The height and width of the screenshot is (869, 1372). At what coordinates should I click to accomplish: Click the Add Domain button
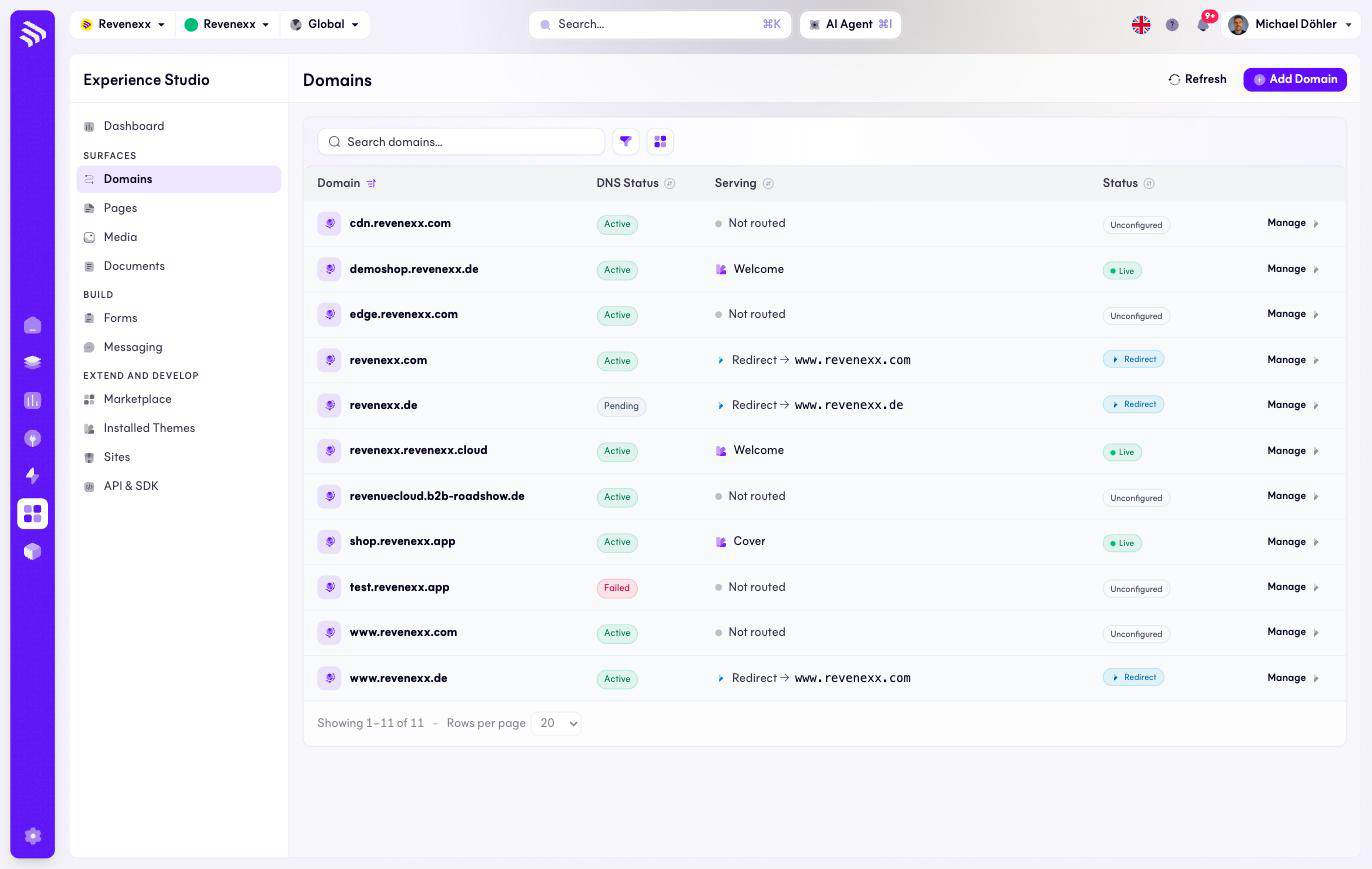1295,79
